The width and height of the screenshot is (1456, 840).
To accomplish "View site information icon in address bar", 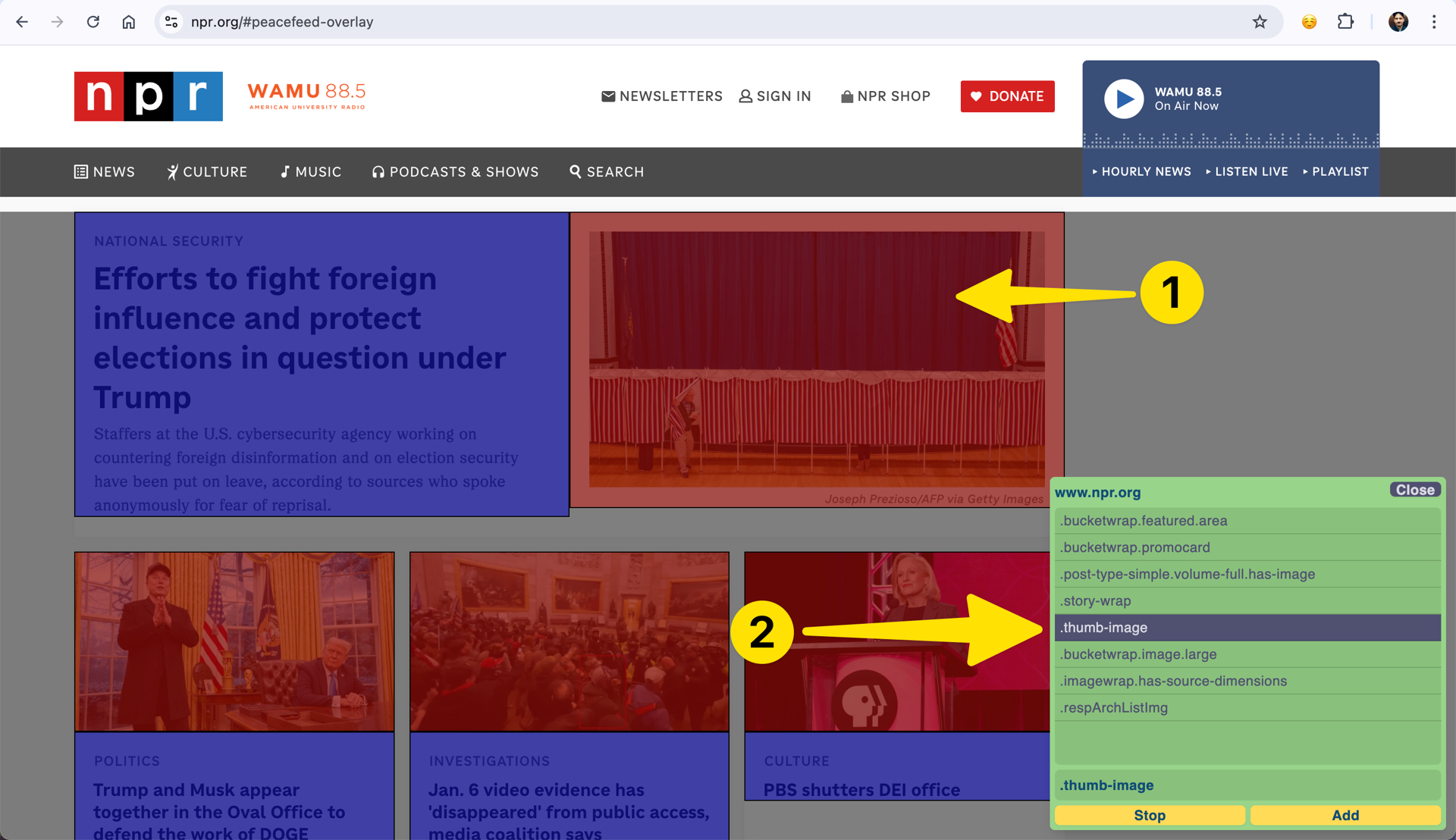I will tap(172, 22).
